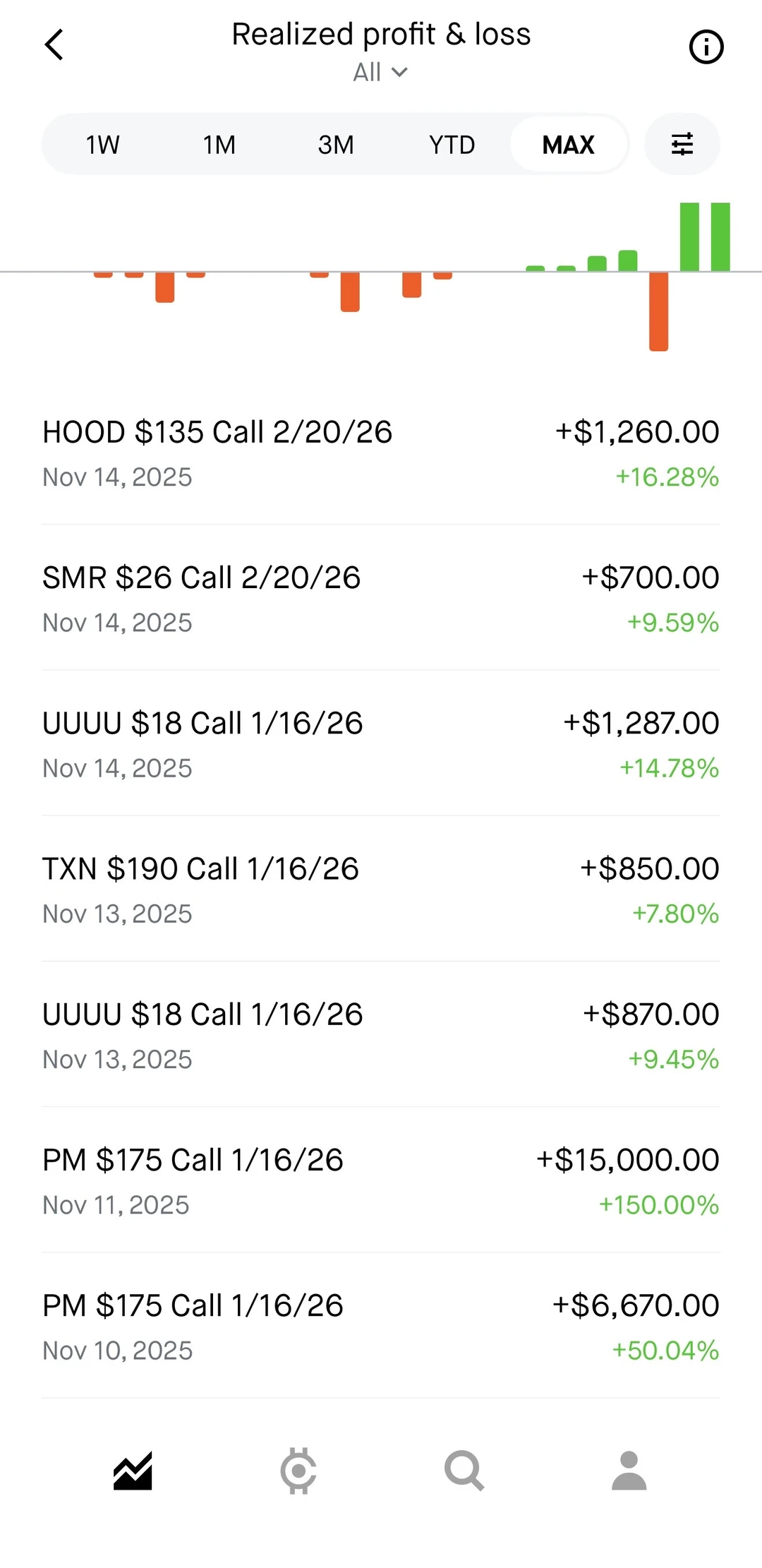Tap the back arrow icon

tap(54, 45)
